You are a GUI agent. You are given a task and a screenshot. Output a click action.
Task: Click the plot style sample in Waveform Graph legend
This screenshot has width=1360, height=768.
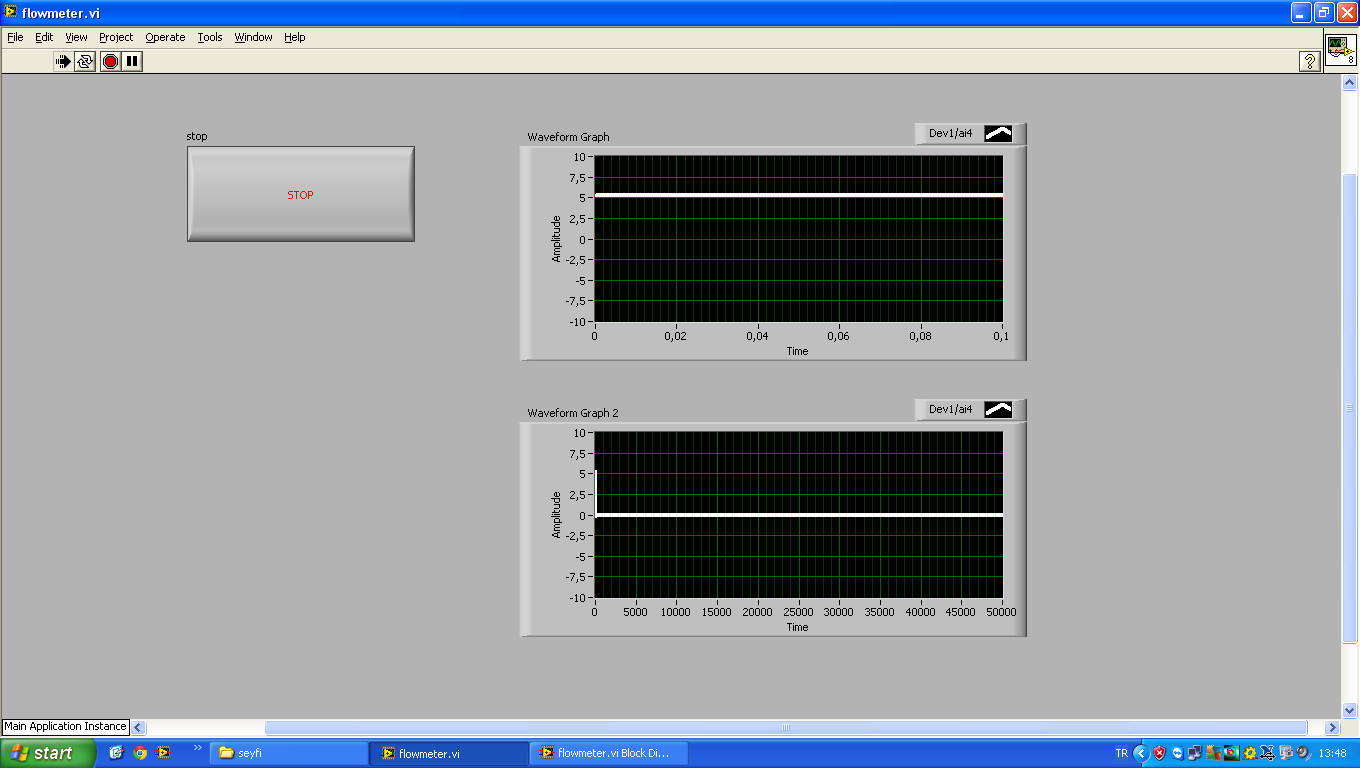click(998, 133)
